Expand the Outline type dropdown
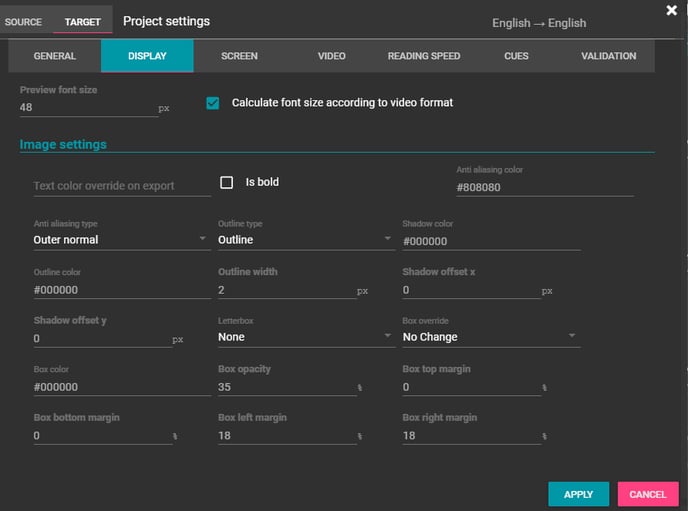The width and height of the screenshot is (688, 511). (x=305, y=240)
